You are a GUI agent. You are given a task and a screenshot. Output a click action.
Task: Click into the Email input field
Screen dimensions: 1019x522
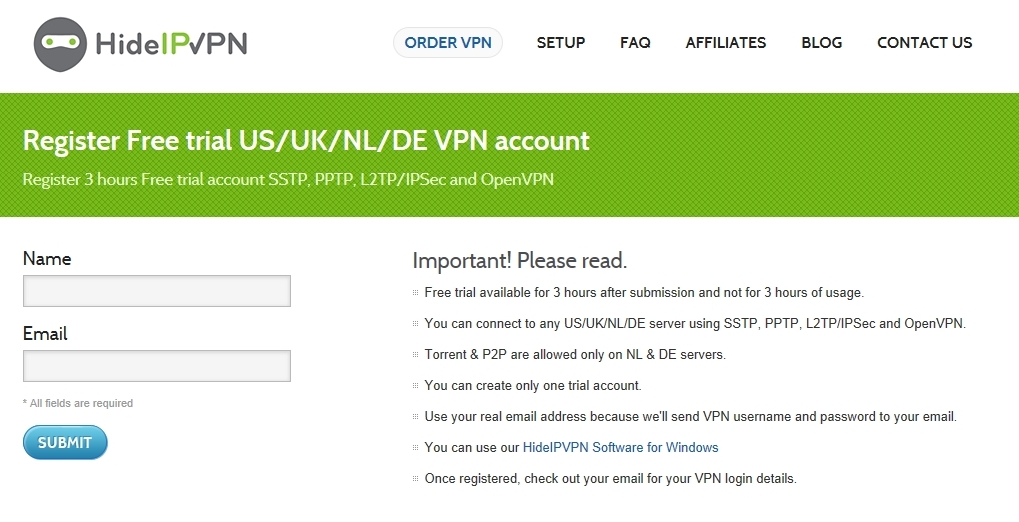(x=157, y=366)
